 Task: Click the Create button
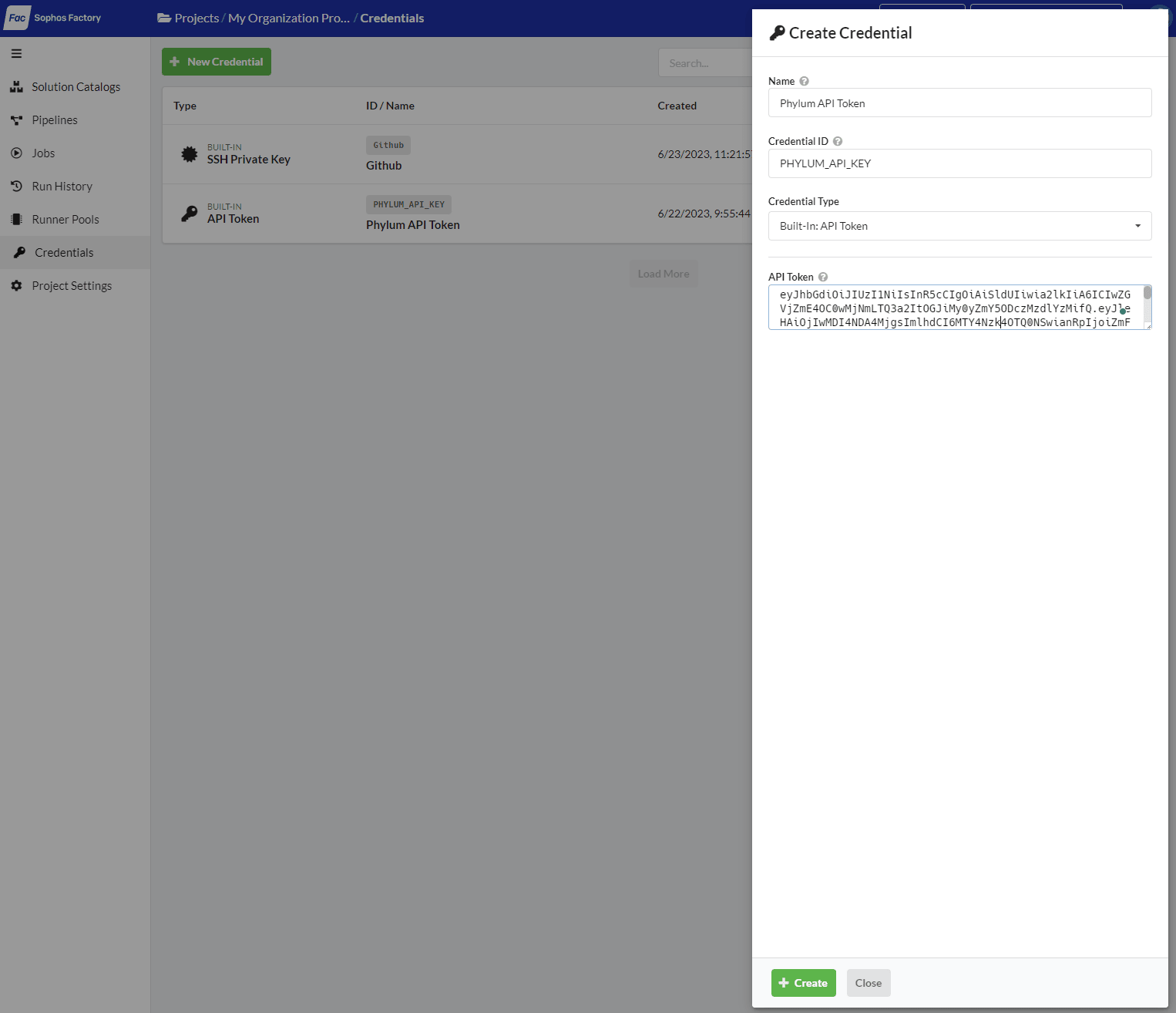point(804,983)
